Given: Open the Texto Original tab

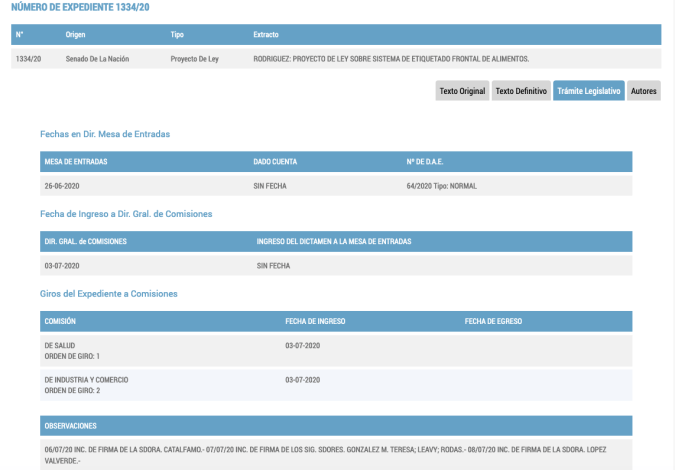Looking at the screenshot, I should click(462, 91).
